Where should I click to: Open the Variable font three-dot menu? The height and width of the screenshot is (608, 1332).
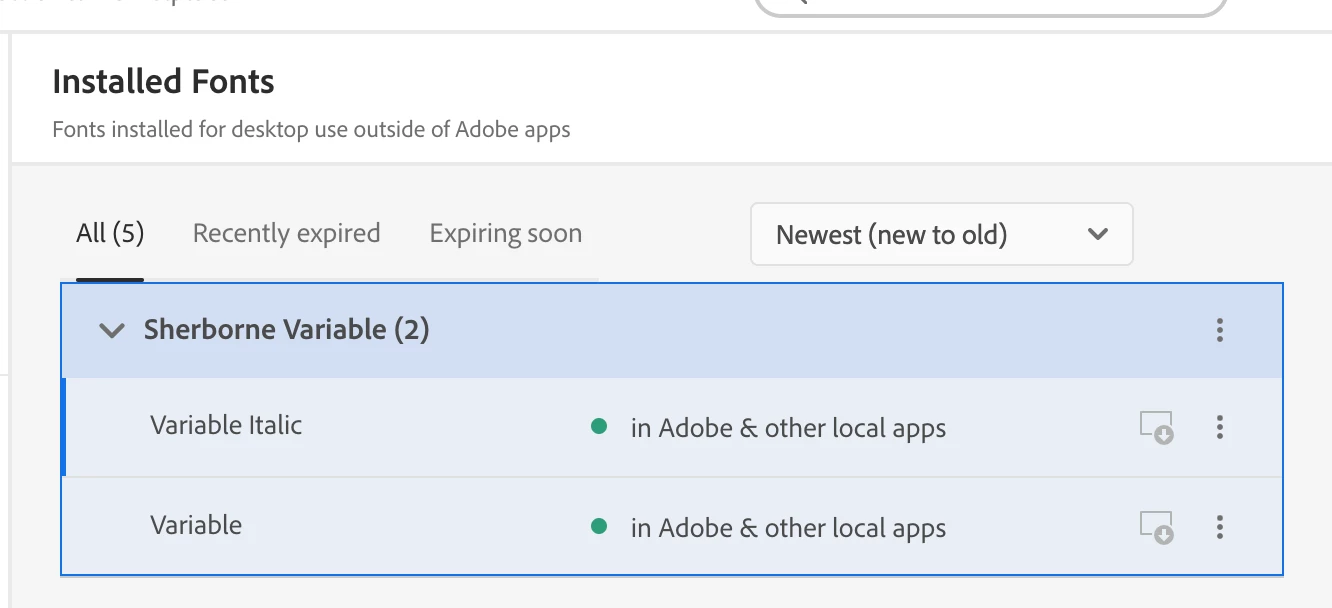coord(1219,527)
